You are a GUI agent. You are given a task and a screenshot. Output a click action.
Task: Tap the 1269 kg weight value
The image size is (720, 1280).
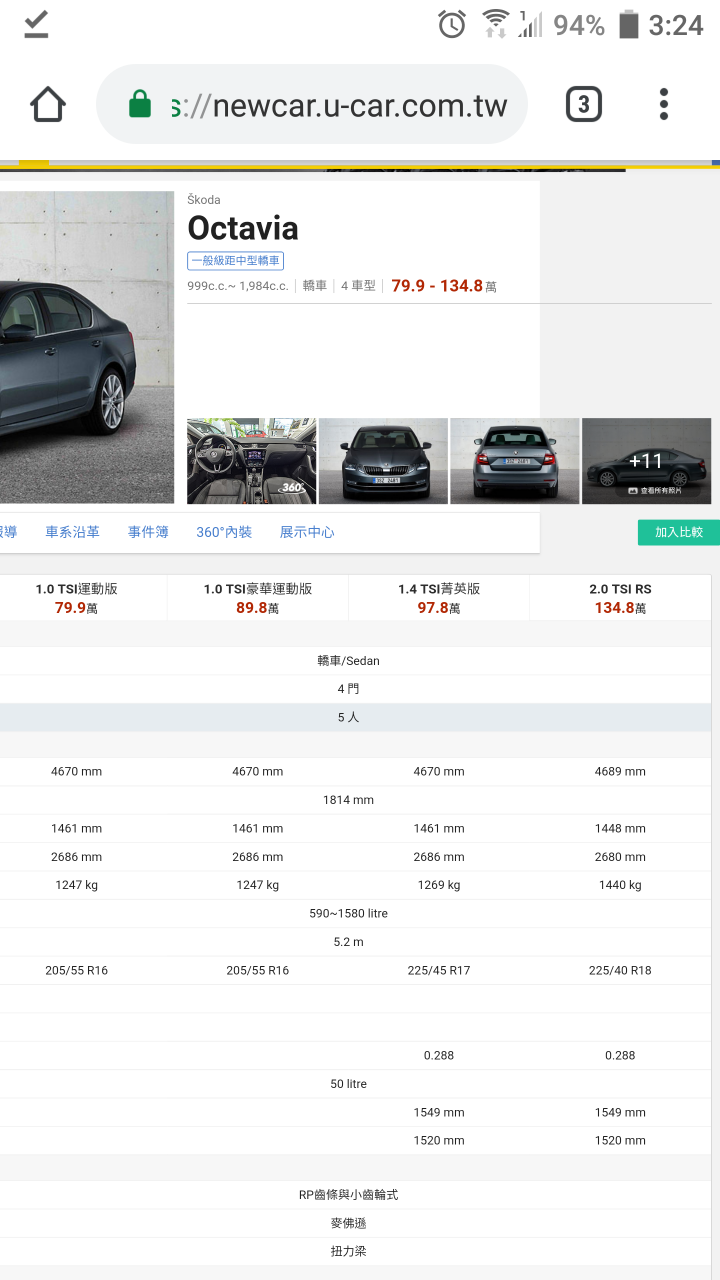point(439,885)
